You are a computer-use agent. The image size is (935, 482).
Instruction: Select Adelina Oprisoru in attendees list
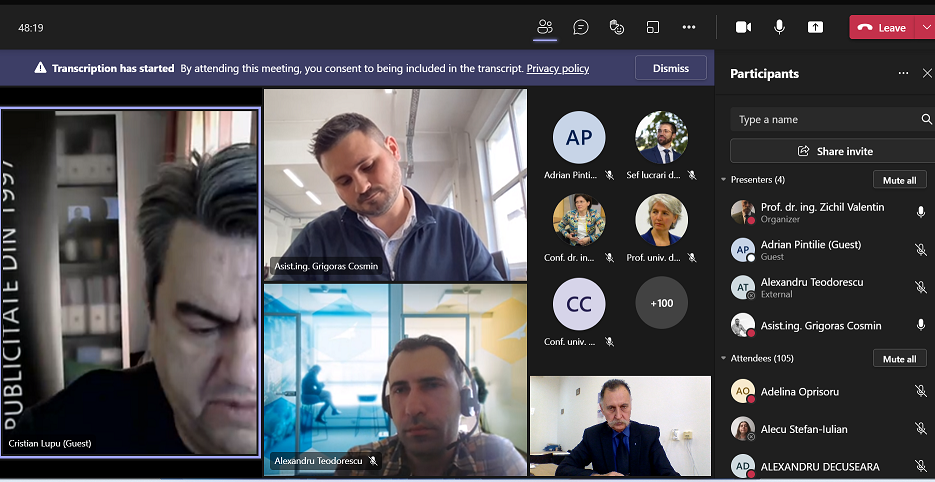coord(801,392)
